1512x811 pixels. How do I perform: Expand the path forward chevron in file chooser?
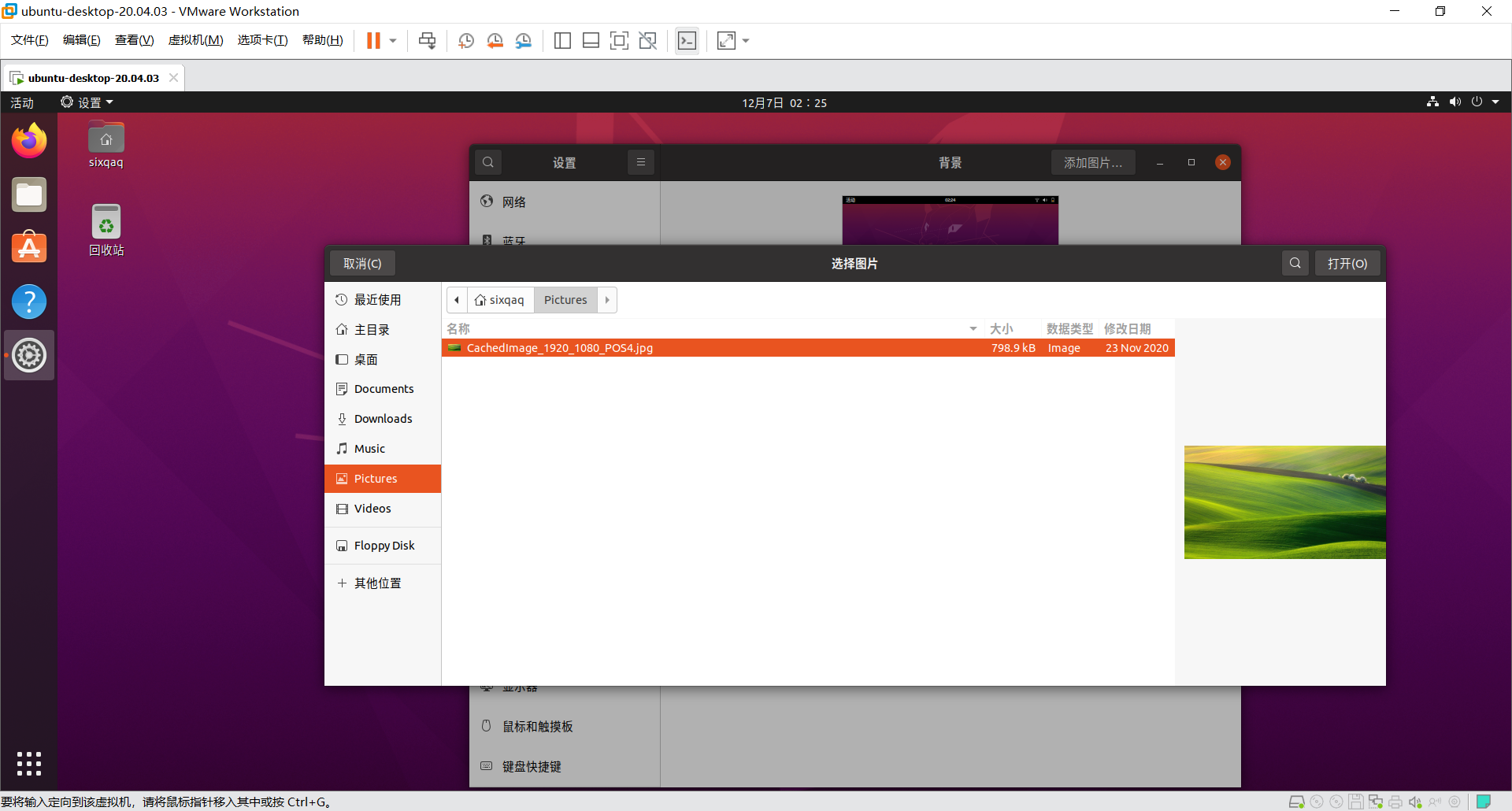pos(606,300)
